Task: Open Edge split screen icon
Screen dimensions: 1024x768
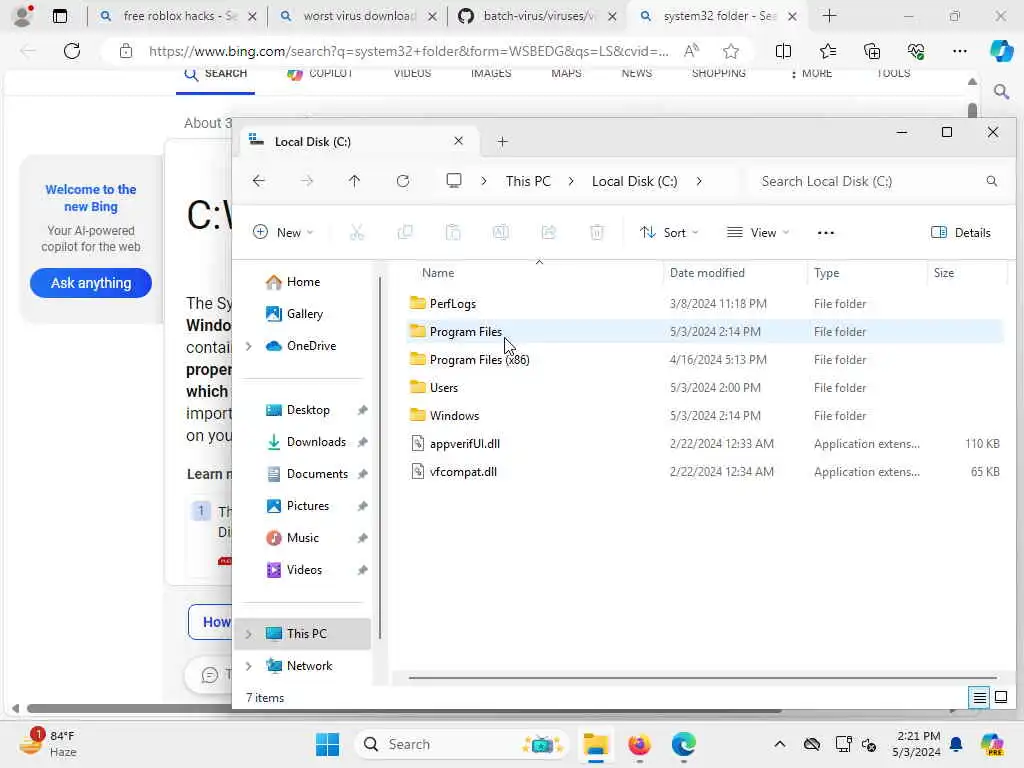Action: pyautogui.click(x=783, y=50)
